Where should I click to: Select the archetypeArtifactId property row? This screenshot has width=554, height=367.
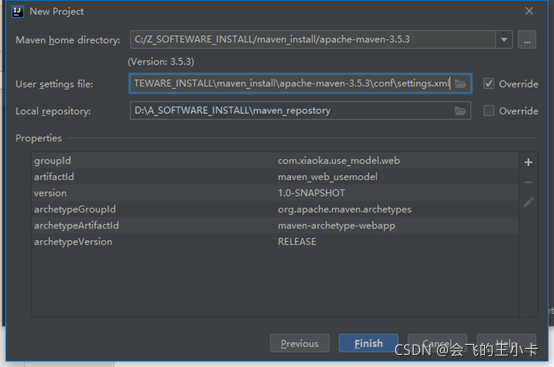pyautogui.click(x=275, y=226)
